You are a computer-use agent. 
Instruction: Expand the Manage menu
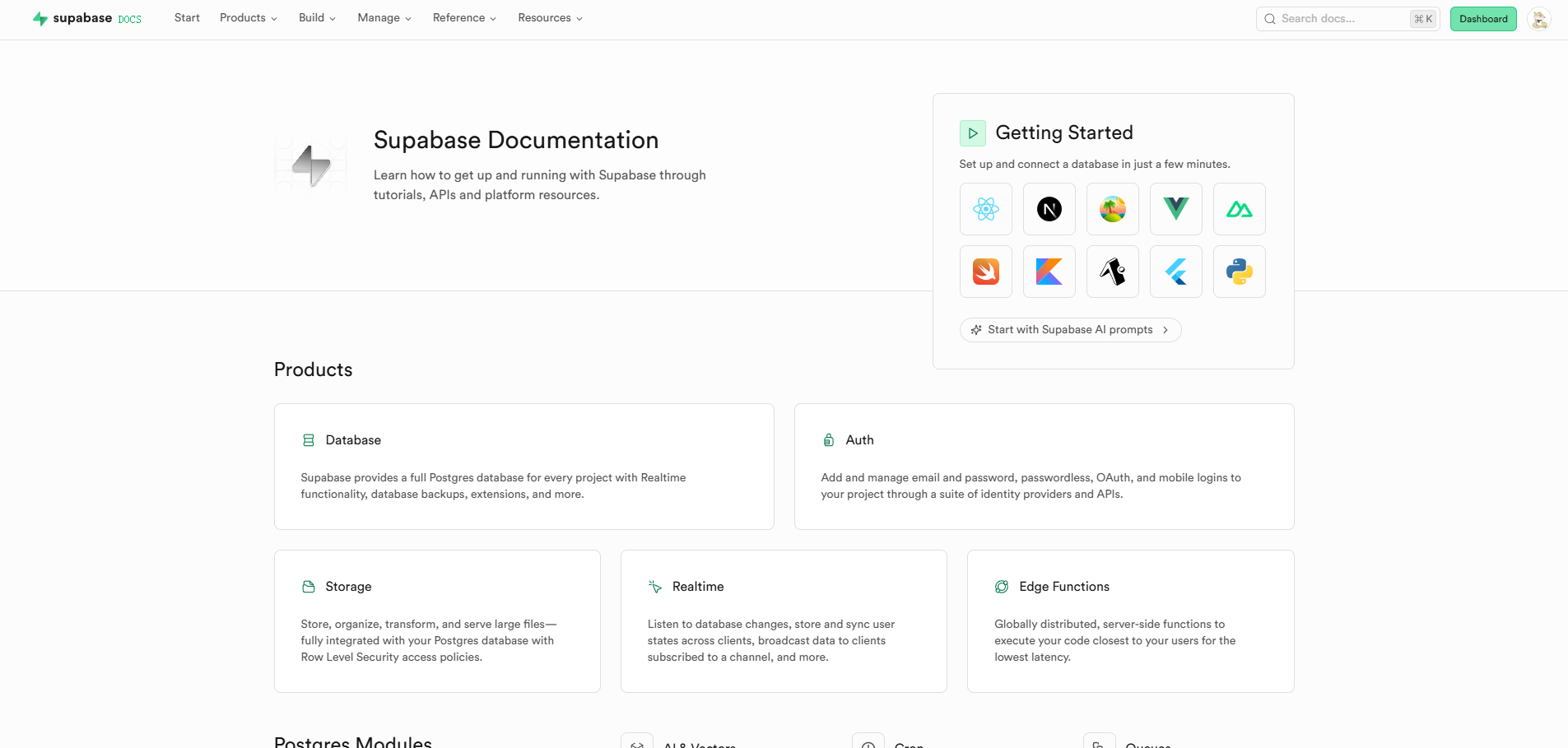pos(384,18)
